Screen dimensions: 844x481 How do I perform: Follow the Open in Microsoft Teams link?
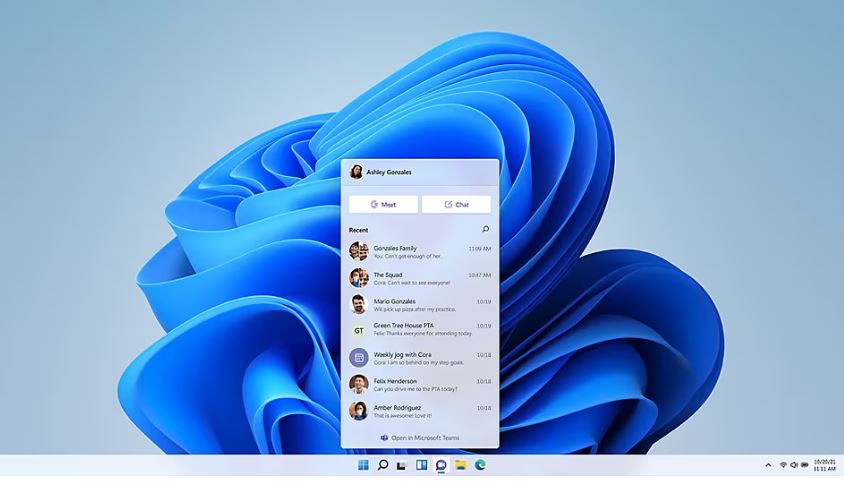pos(420,438)
